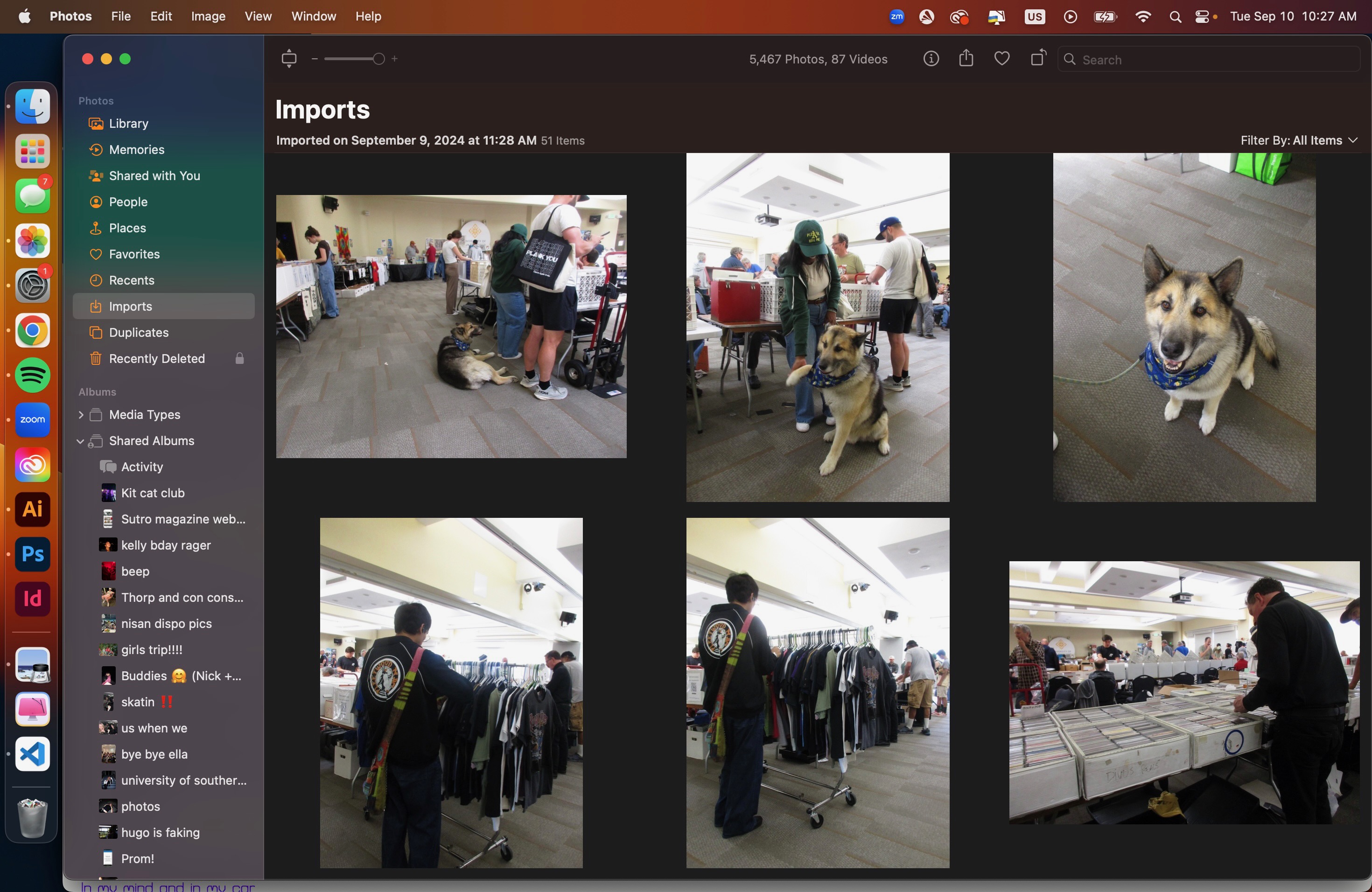Viewport: 1372px width, 892px height.
Task: Select the Favorites heart toolbar icon
Action: click(1002, 59)
